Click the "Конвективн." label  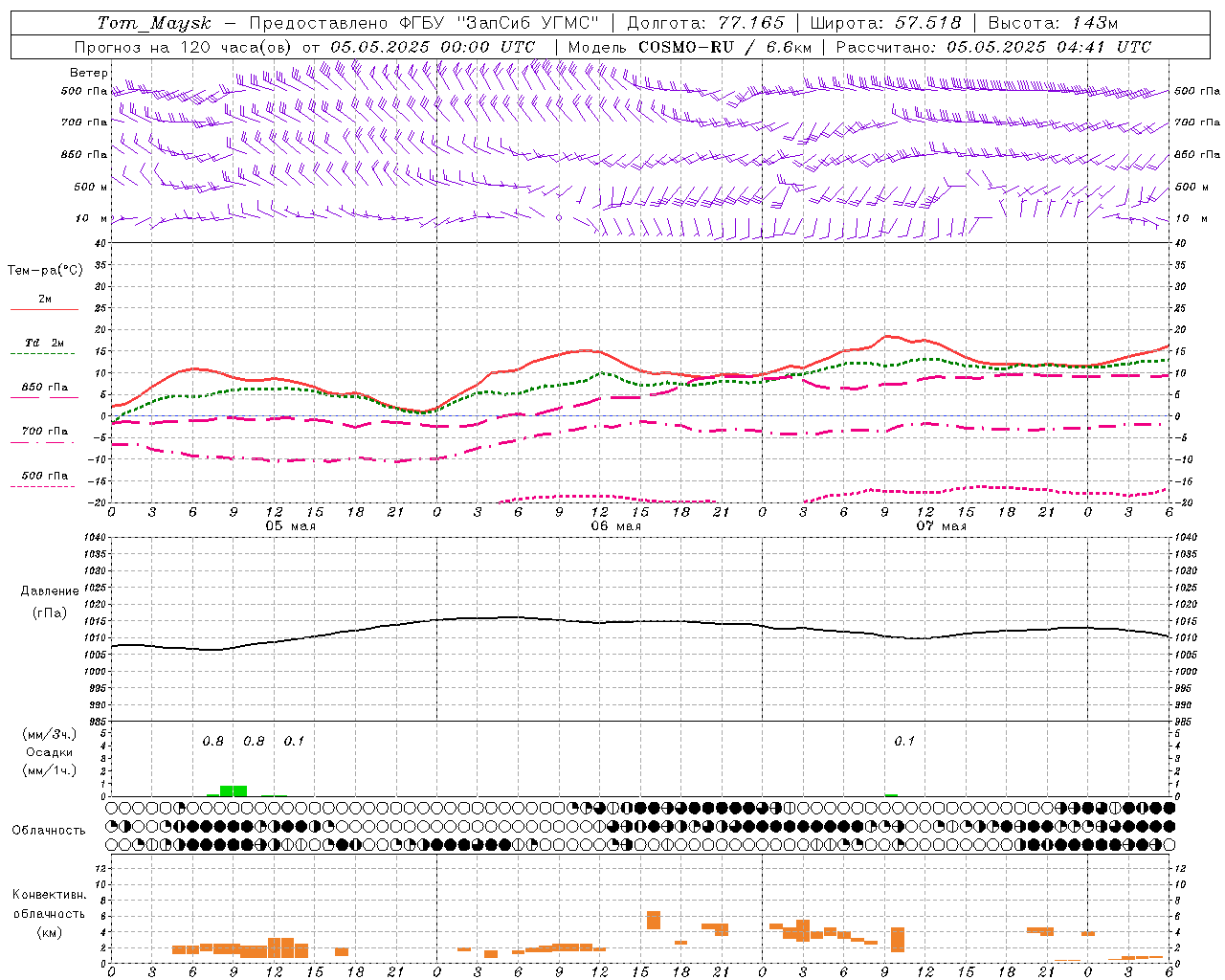(50, 895)
